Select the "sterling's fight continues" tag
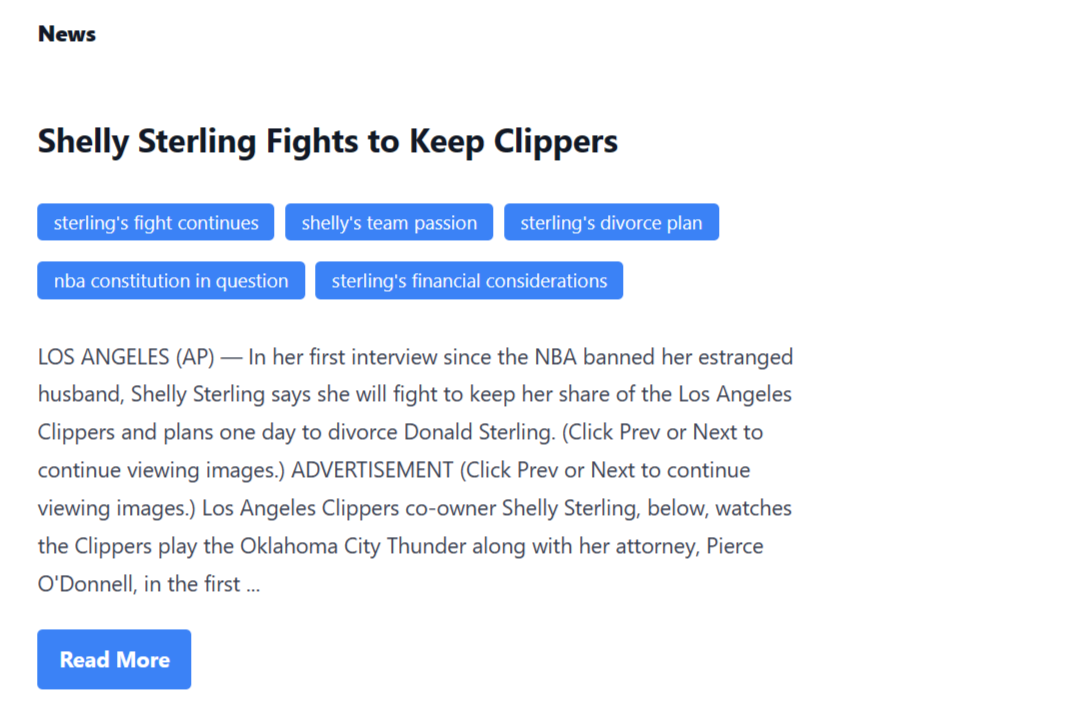1070x714 pixels. [156, 223]
